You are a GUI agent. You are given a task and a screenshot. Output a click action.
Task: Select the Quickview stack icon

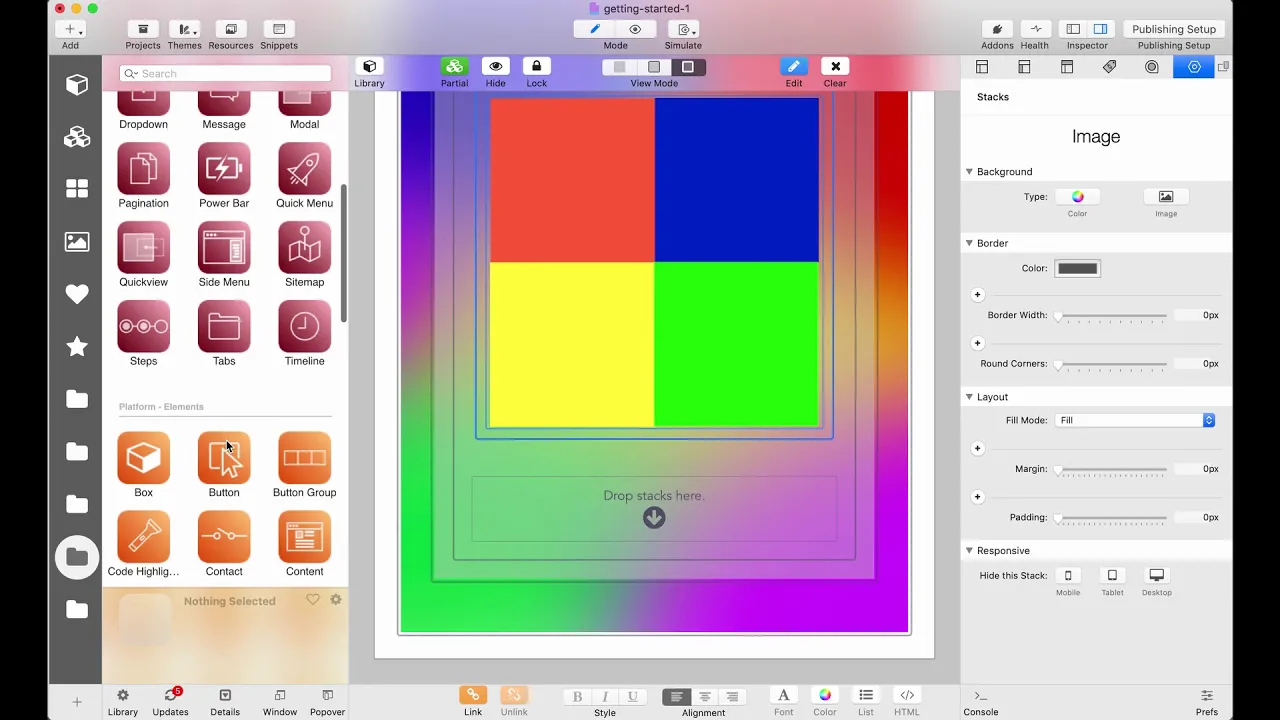[143, 247]
